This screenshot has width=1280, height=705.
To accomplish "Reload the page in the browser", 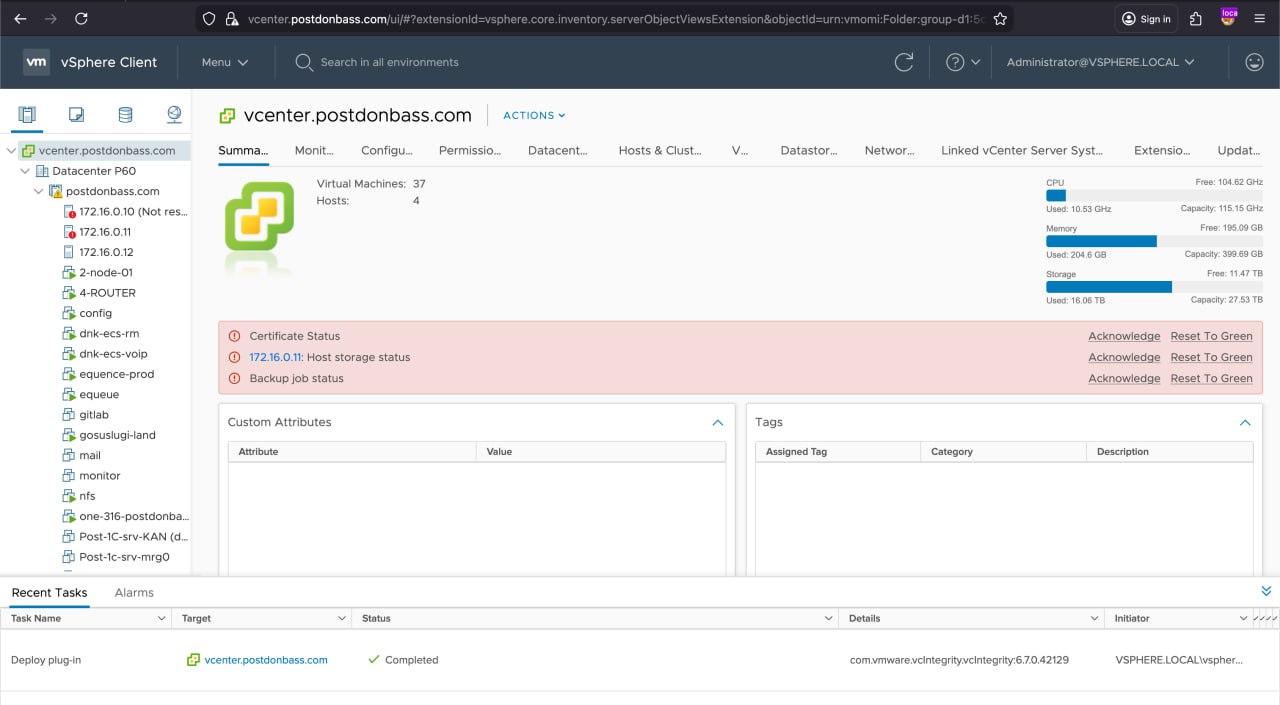I will 81,18.
